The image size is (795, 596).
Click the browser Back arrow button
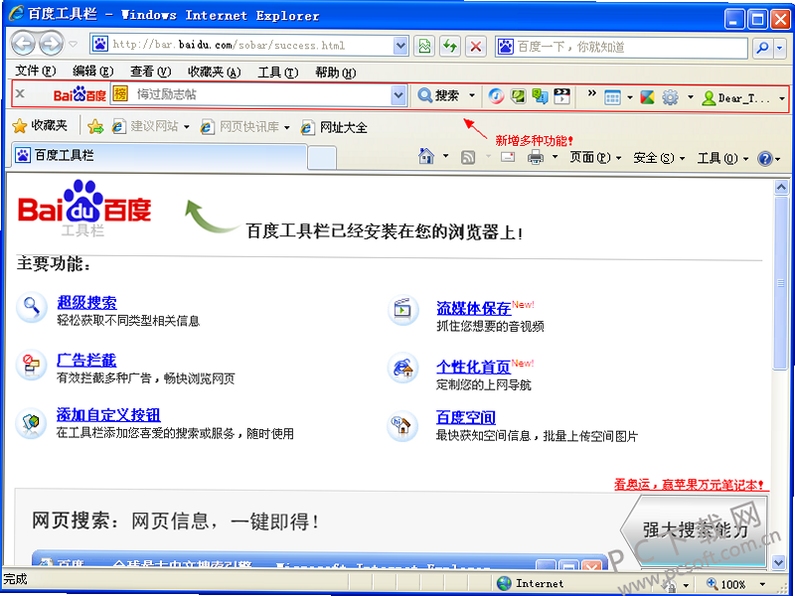(23, 45)
